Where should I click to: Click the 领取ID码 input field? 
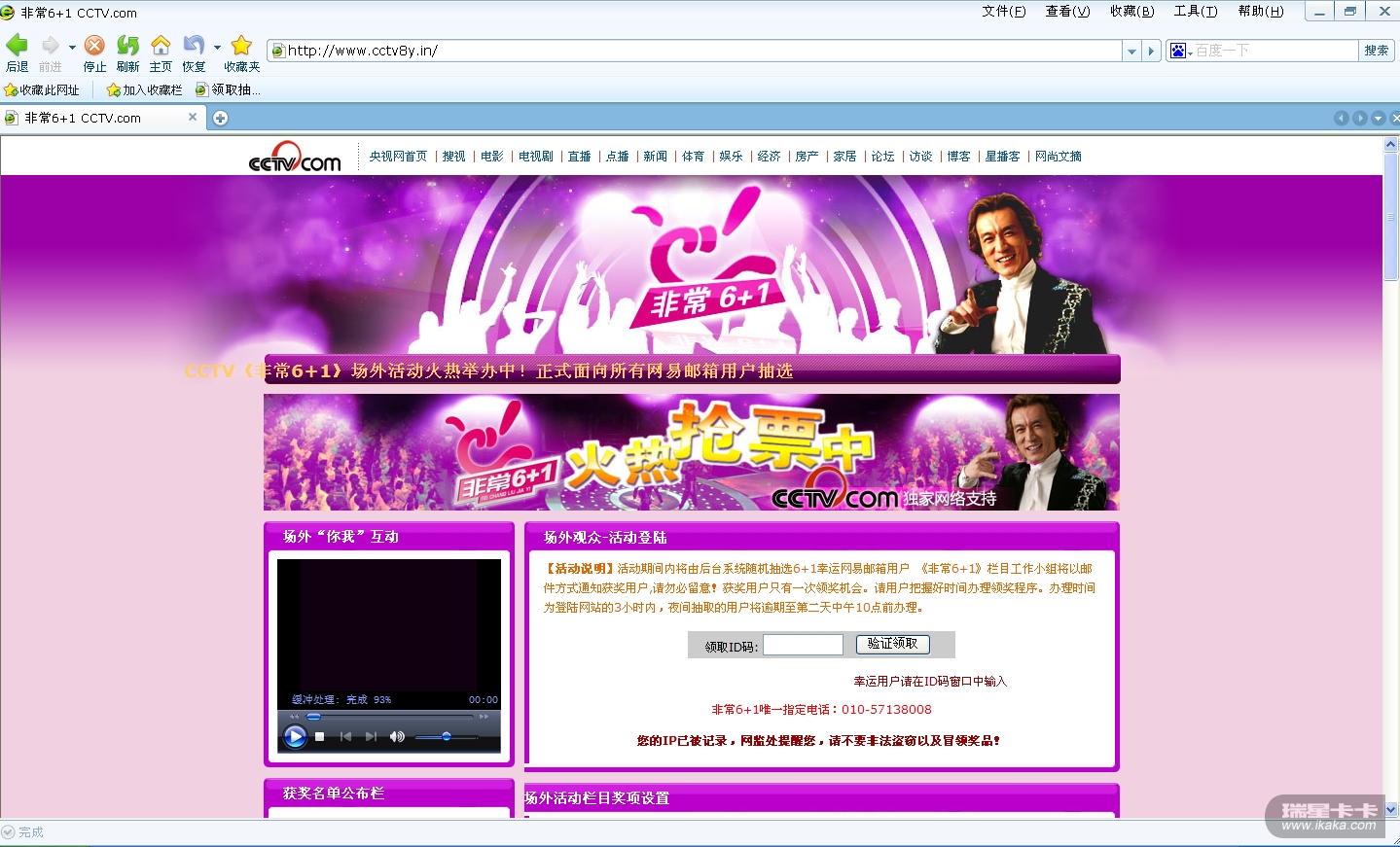pyautogui.click(x=803, y=645)
